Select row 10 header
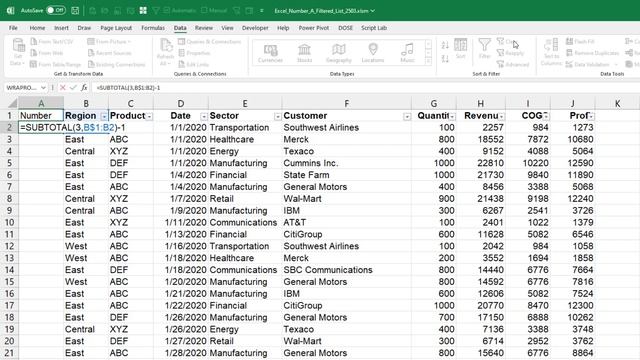 (9, 222)
